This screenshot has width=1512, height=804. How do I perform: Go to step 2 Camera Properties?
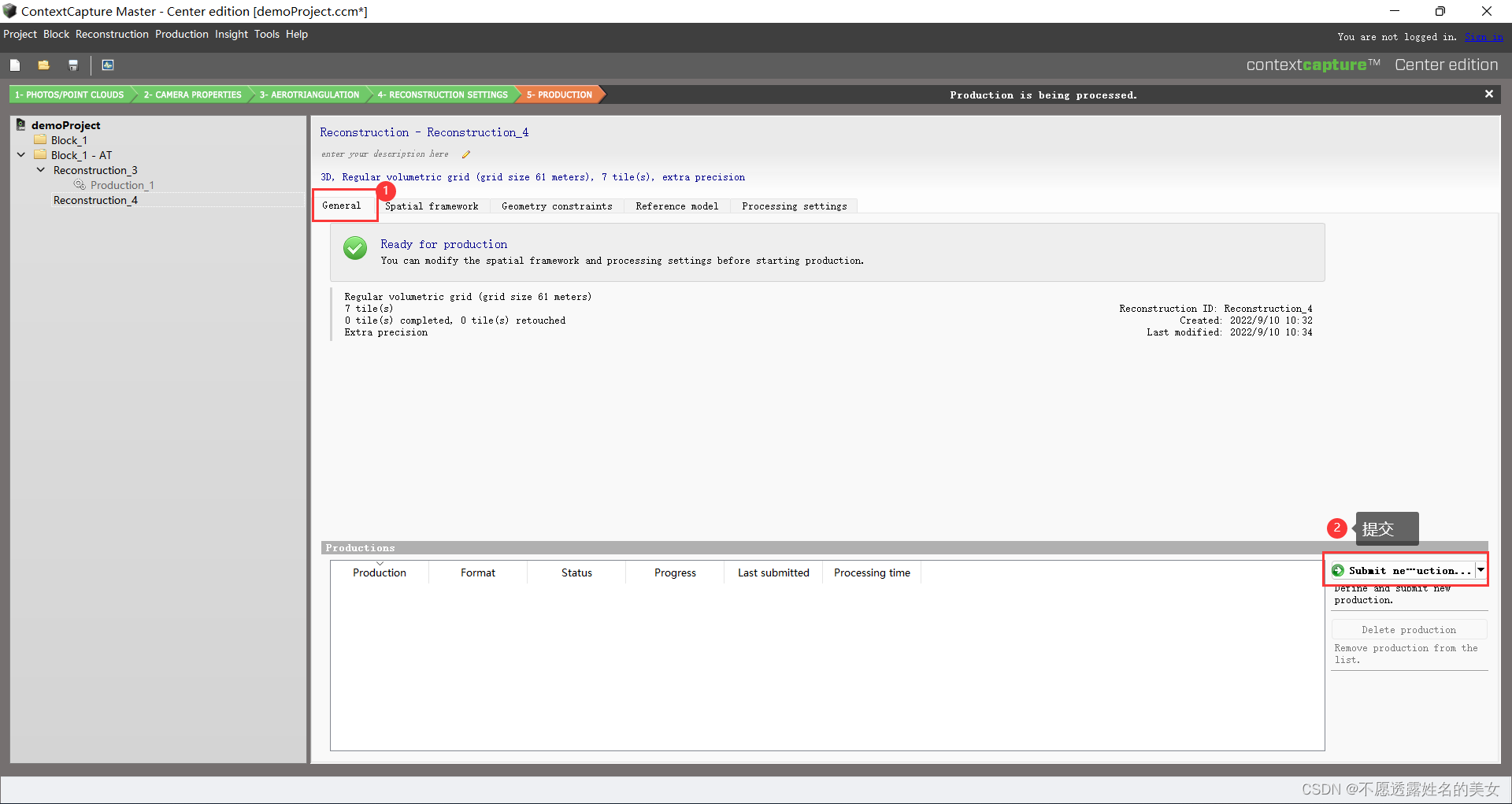(192, 94)
